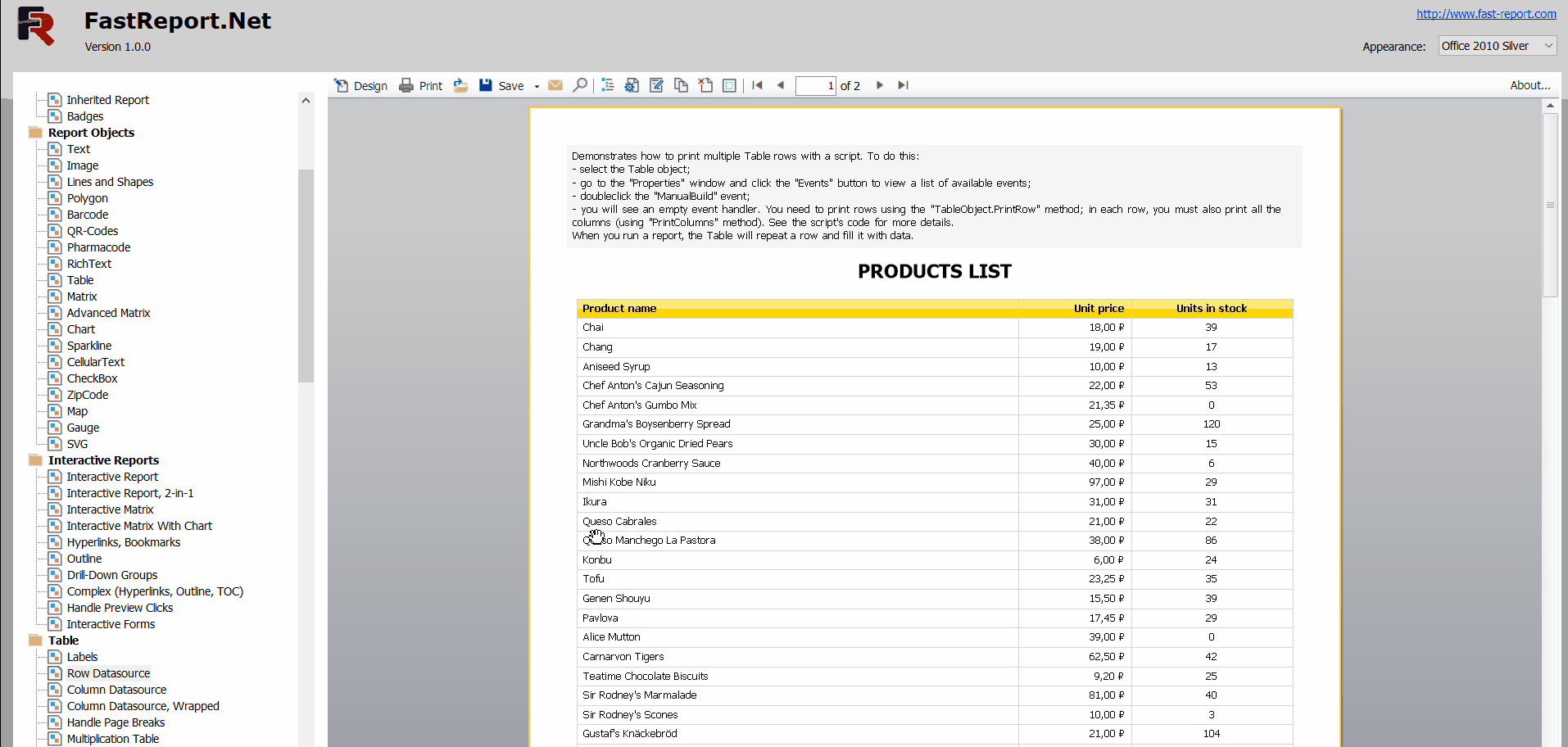The height and width of the screenshot is (747, 1568).
Task: Click the About button
Action: 1529,85
